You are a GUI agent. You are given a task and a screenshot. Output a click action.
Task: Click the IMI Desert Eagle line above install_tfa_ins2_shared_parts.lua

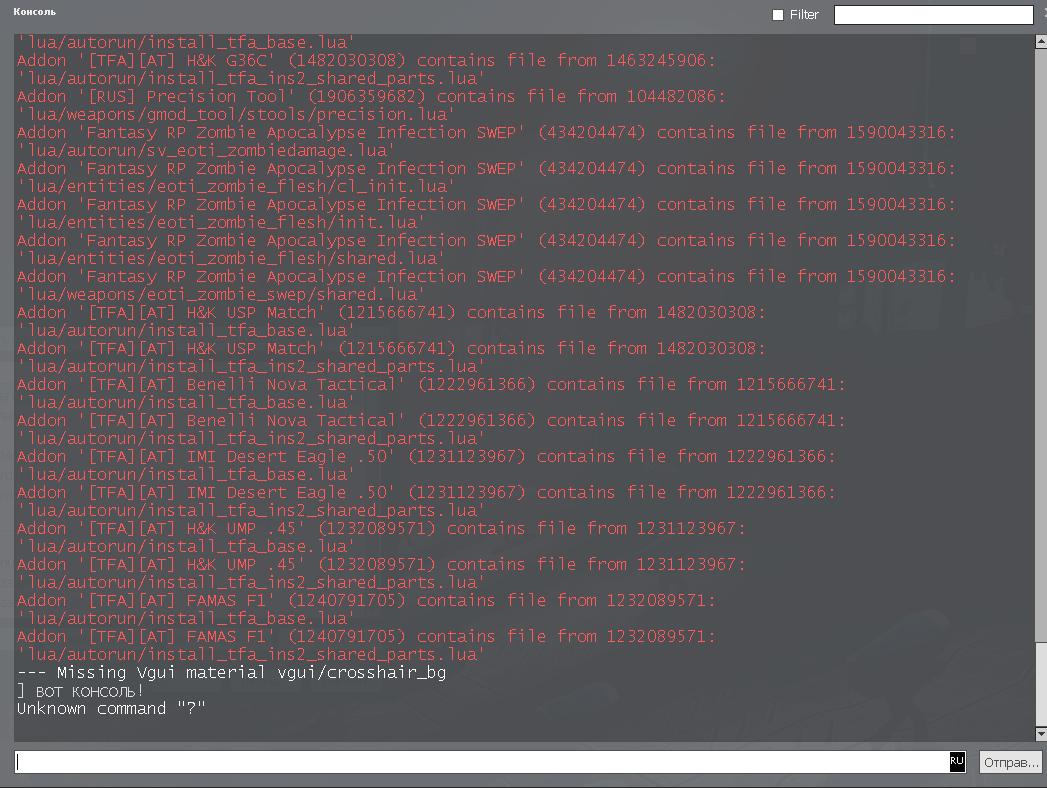coord(426,492)
